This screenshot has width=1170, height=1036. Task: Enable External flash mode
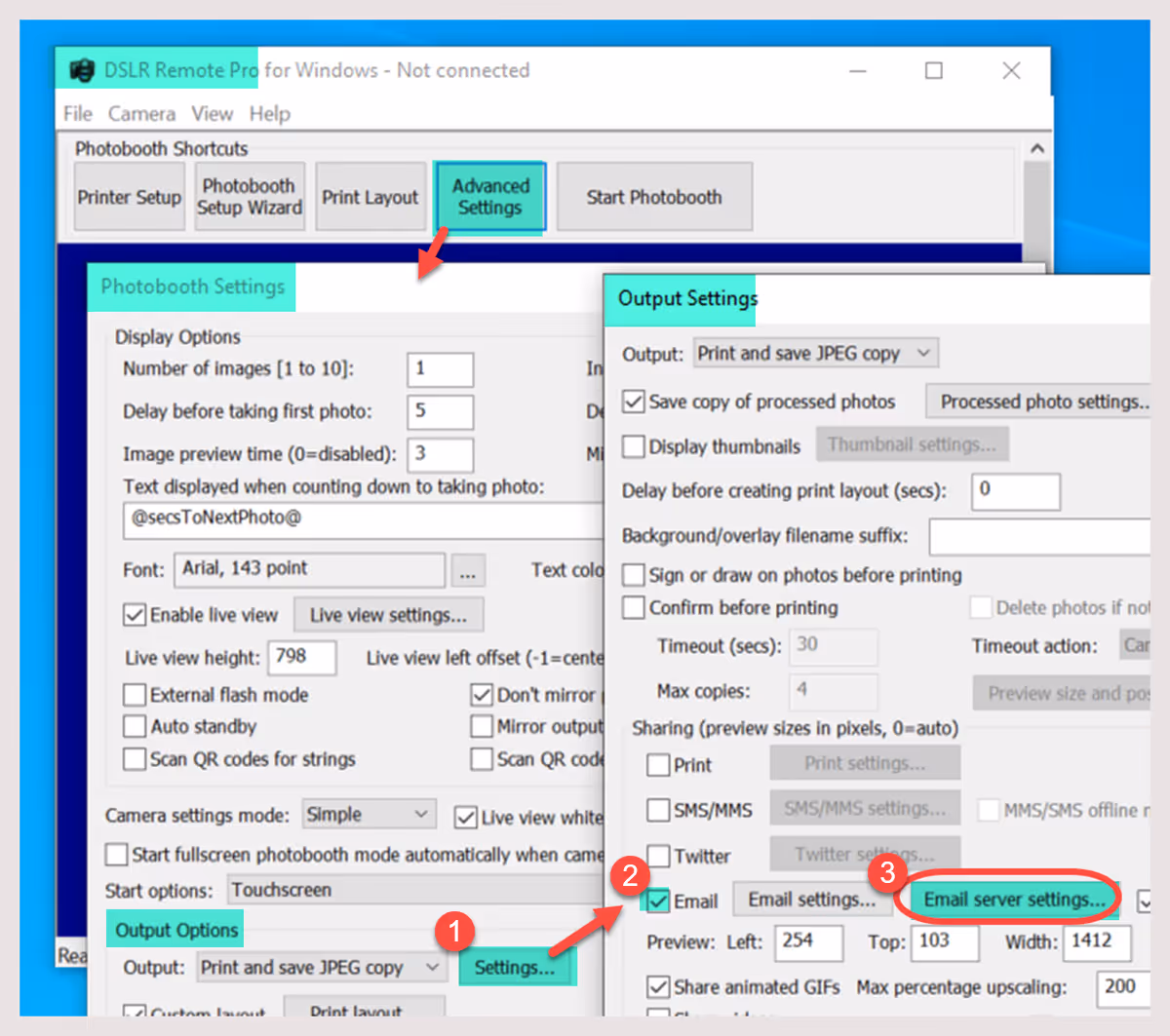[x=135, y=695]
